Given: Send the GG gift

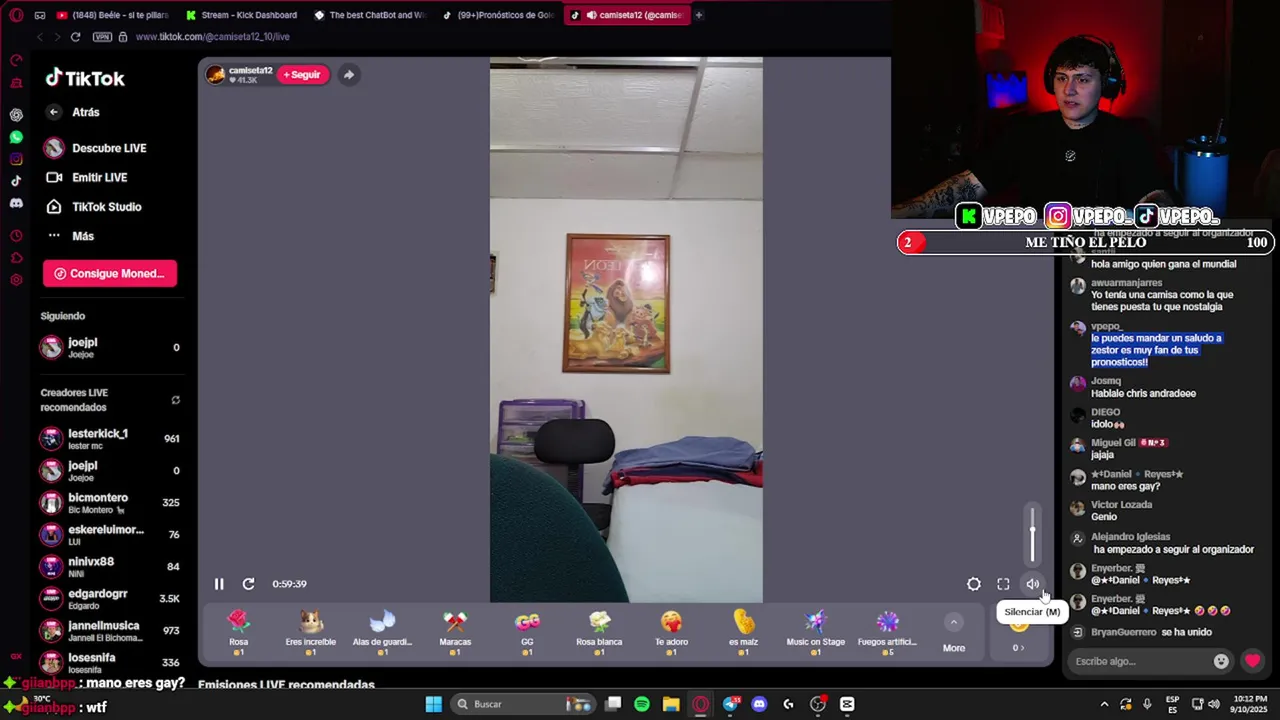Looking at the screenshot, I should (527, 633).
